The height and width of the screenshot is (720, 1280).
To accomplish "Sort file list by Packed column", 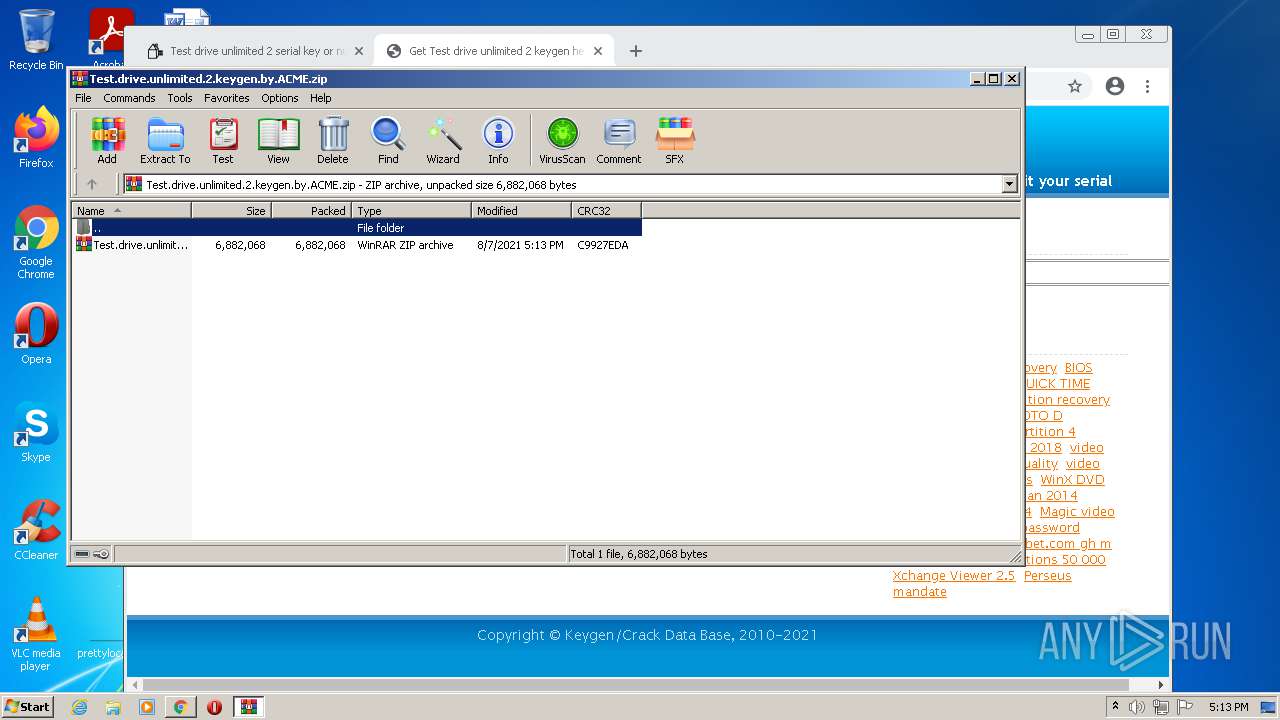I will (x=311, y=210).
